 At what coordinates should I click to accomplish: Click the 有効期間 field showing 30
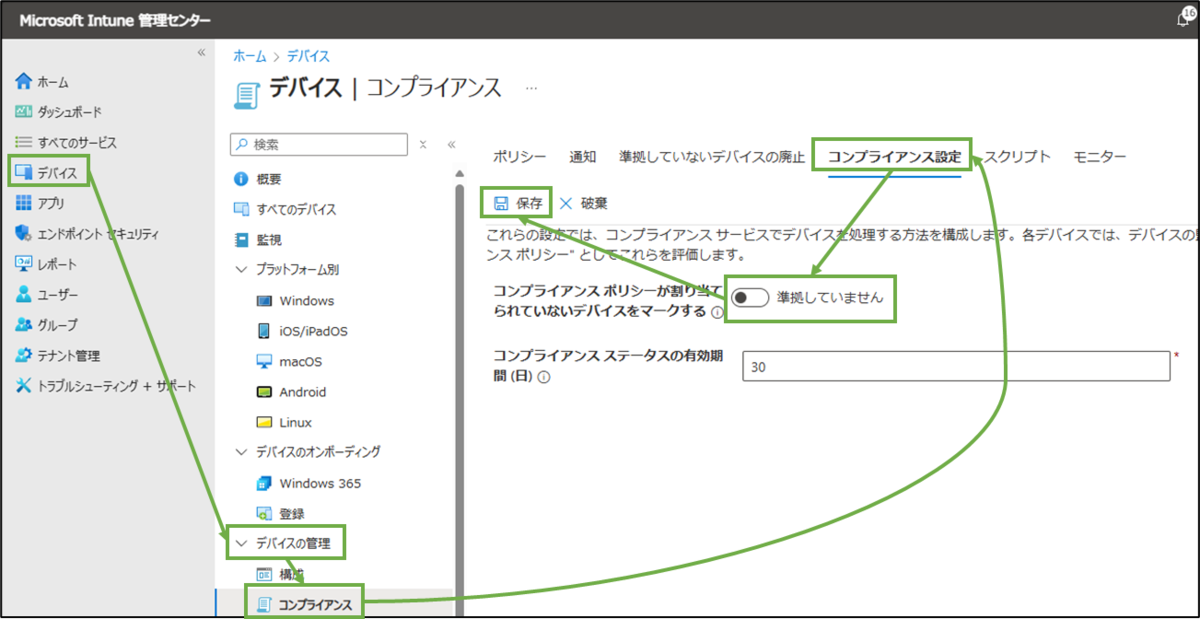click(956, 367)
